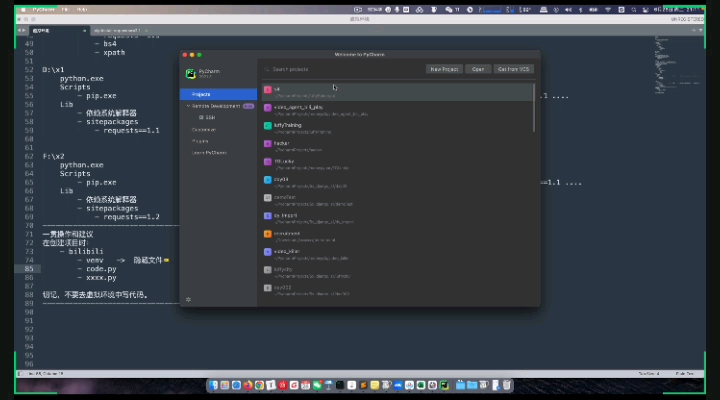
Task: Open Google Chrome from the dock
Action: tap(259, 386)
